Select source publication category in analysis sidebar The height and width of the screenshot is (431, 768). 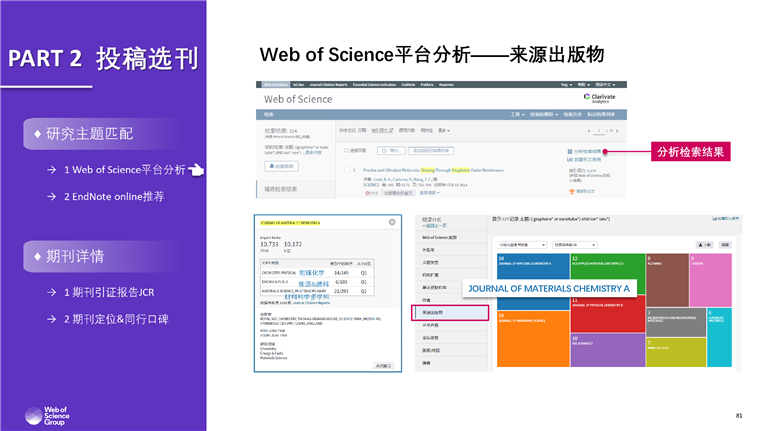click(x=450, y=312)
